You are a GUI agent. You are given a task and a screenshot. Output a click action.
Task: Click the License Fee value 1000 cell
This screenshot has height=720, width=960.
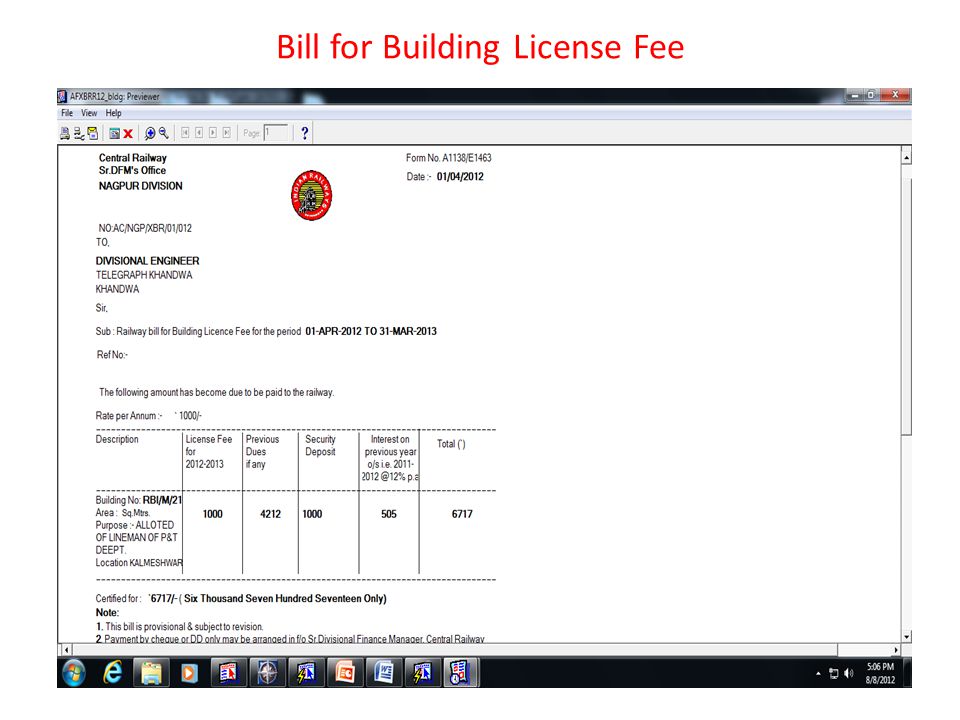212,514
